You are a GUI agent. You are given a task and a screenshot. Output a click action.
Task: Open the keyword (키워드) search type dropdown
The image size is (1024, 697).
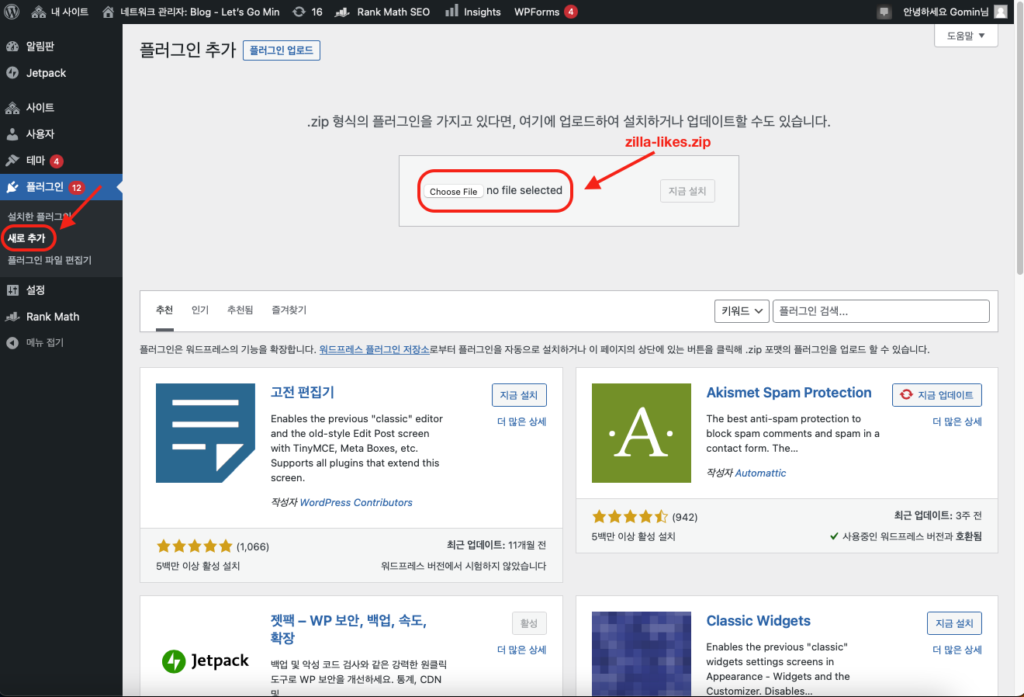(x=742, y=311)
